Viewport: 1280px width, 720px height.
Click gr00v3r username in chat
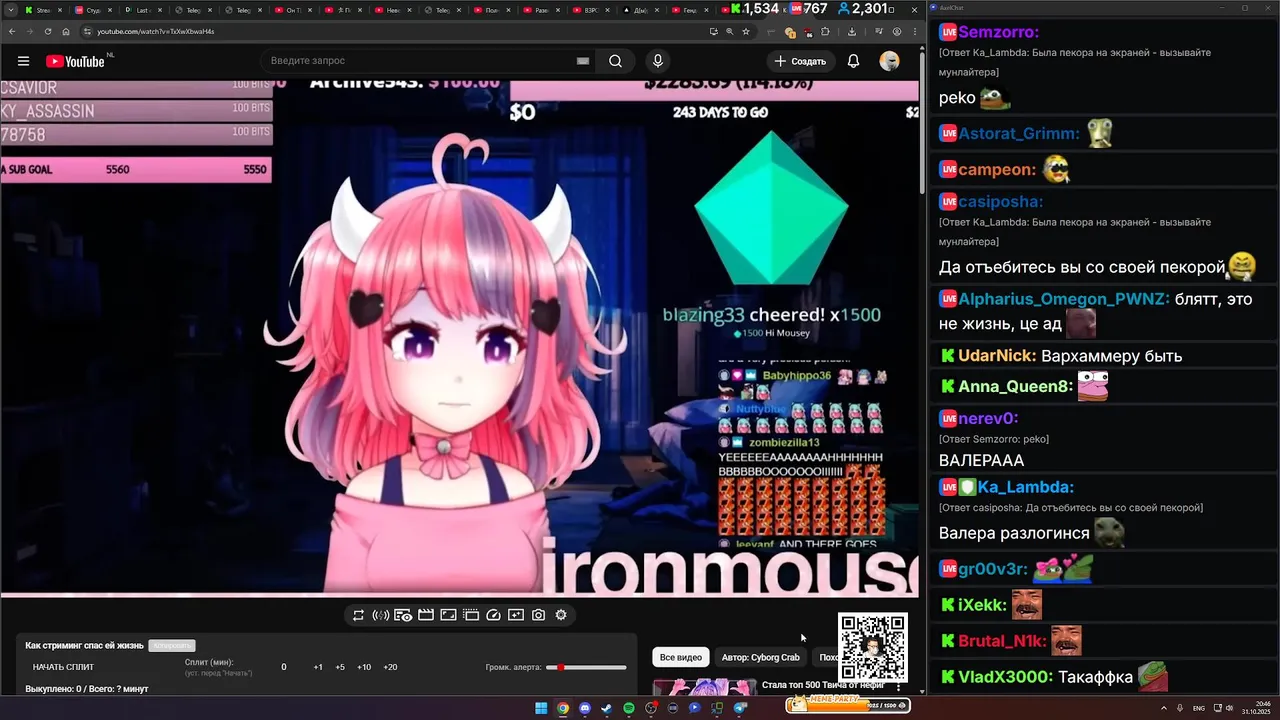993,569
